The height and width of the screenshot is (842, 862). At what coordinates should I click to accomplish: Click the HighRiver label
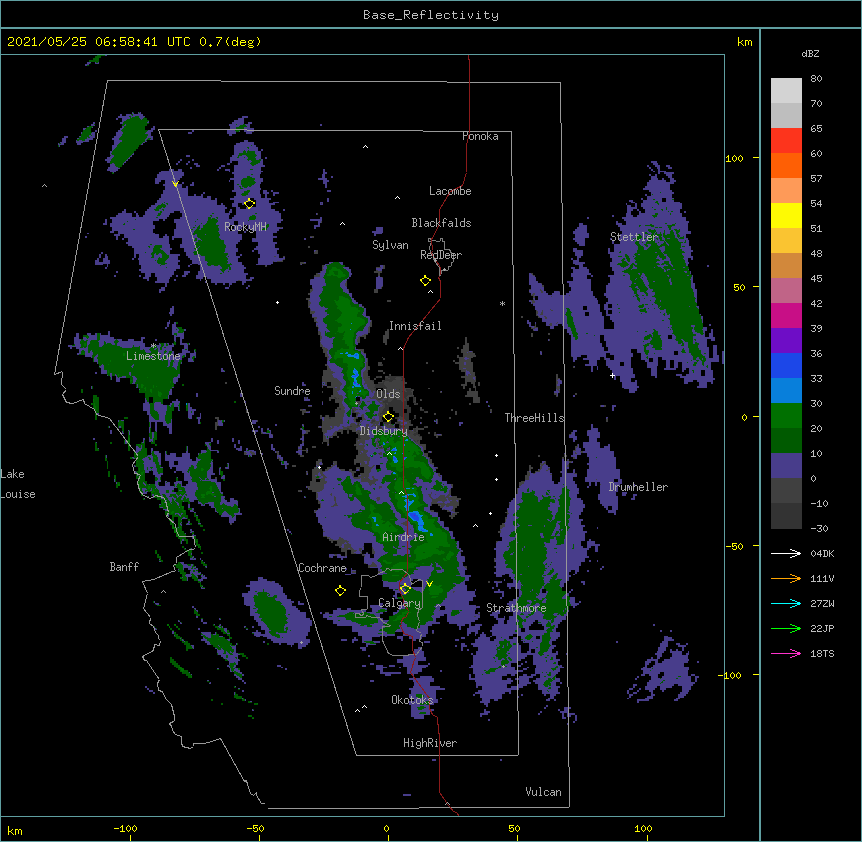pos(430,743)
